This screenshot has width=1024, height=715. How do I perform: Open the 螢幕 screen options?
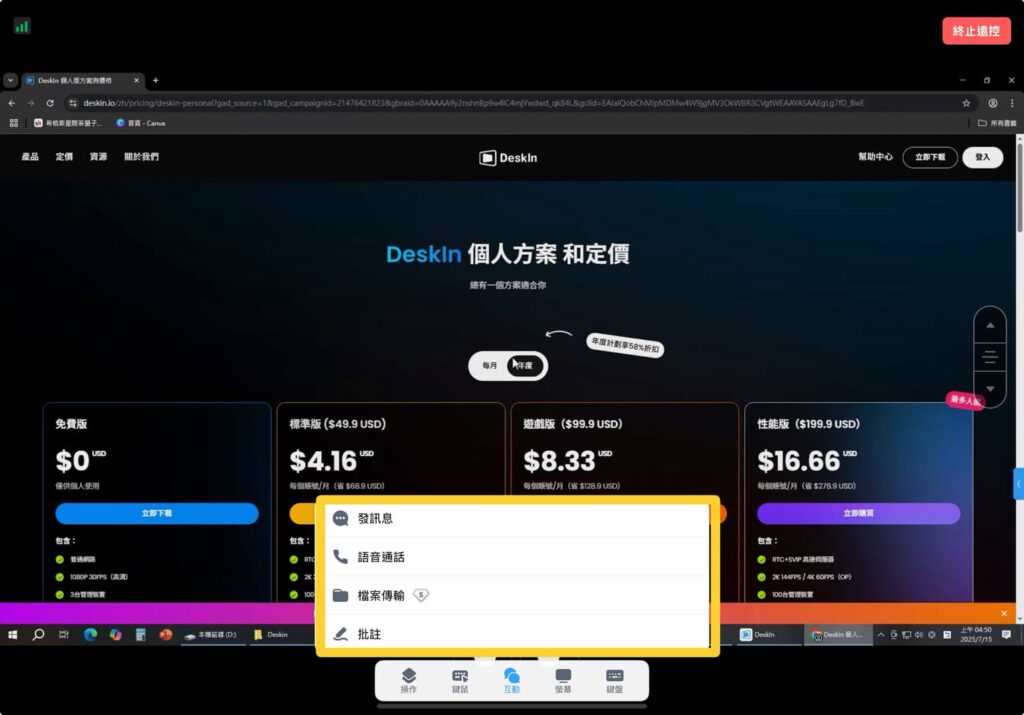pyautogui.click(x=563, y=680)
